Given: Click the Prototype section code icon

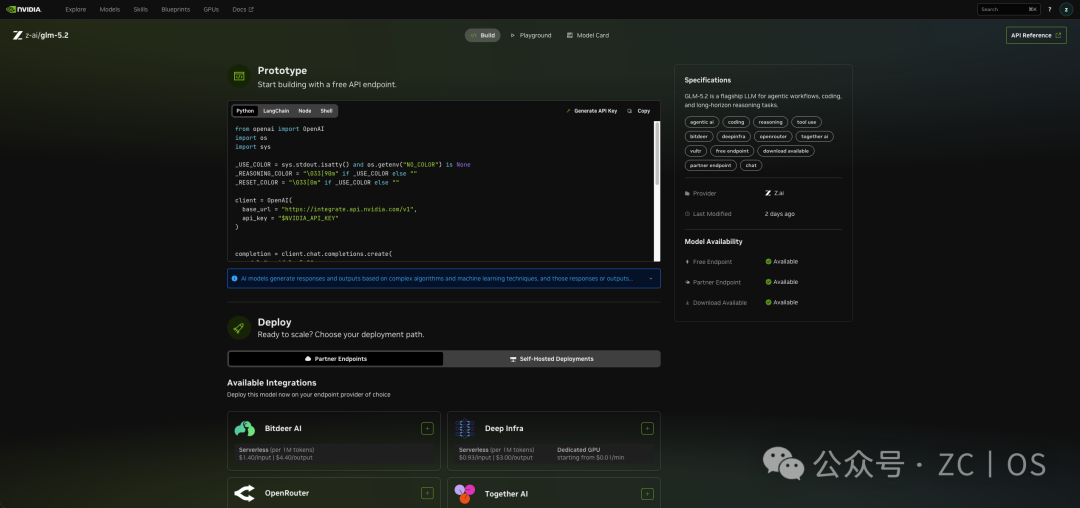Looking at the screenshot, I should pyautogui.click(x=239, y=76).
